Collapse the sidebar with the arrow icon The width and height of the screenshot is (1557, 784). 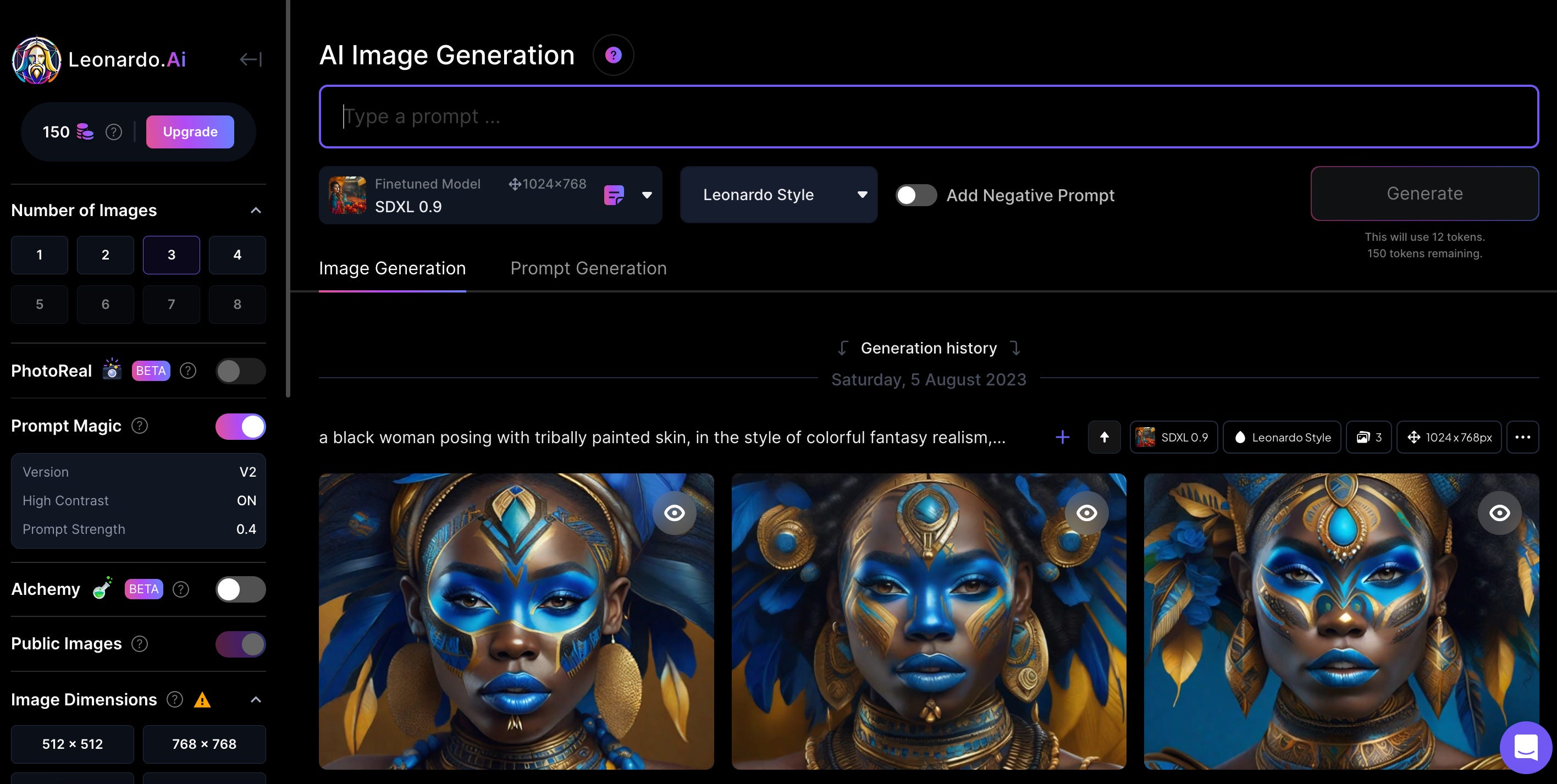pyautogui.click(x=250, y=59)
